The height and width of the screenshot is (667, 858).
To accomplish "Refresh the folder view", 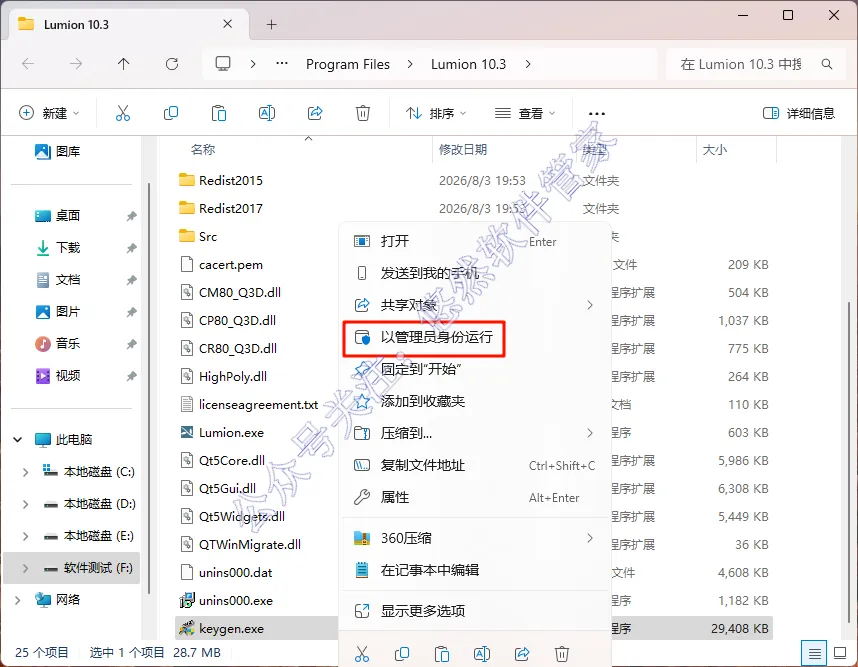I will 172,64.
